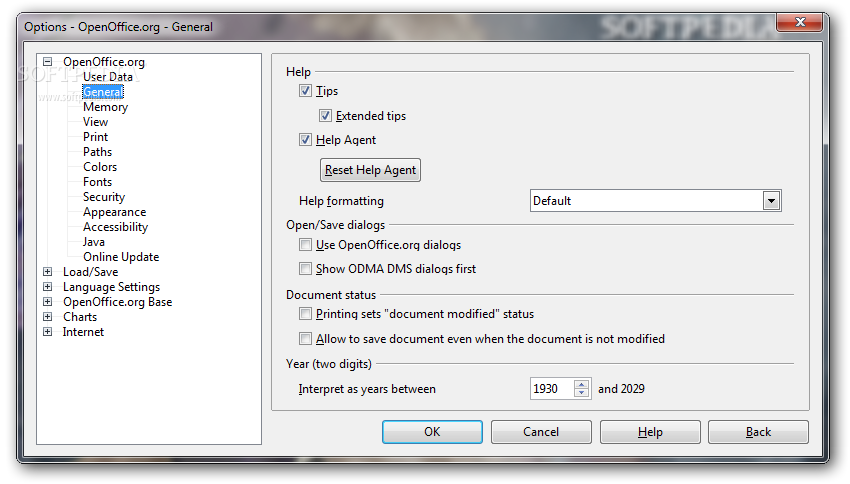Image resolution: width=850 pixels, height=484 pixels.
Task: Collapse the OpenOffice.org tree node
Action: 48,62
